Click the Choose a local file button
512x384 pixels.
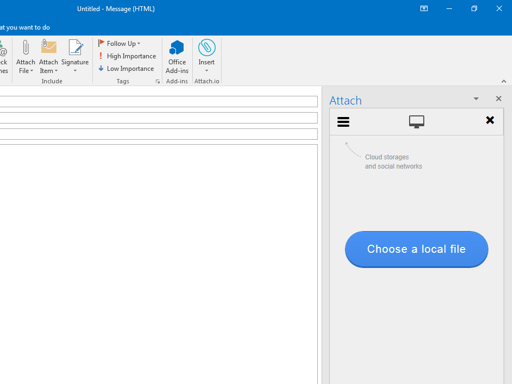point(416,249)
